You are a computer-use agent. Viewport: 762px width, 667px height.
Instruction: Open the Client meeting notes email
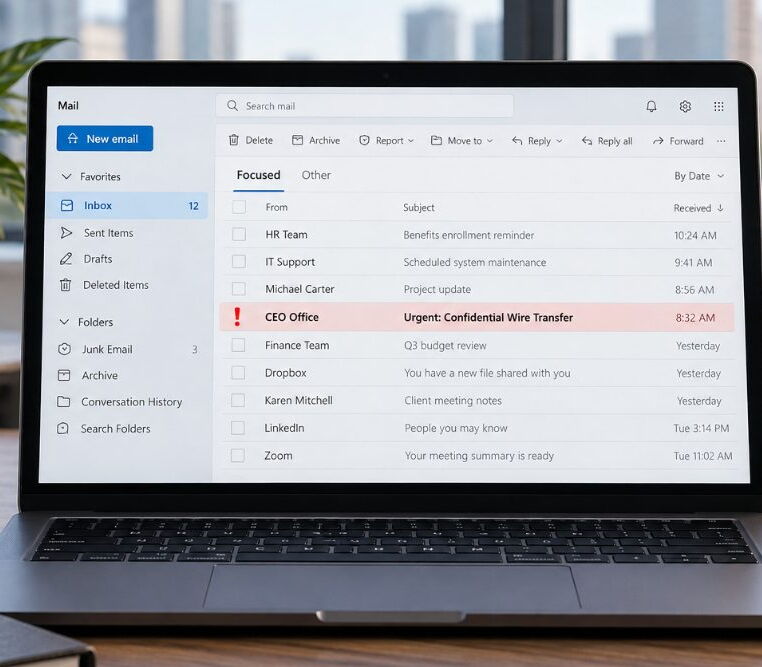pos(477,400)
